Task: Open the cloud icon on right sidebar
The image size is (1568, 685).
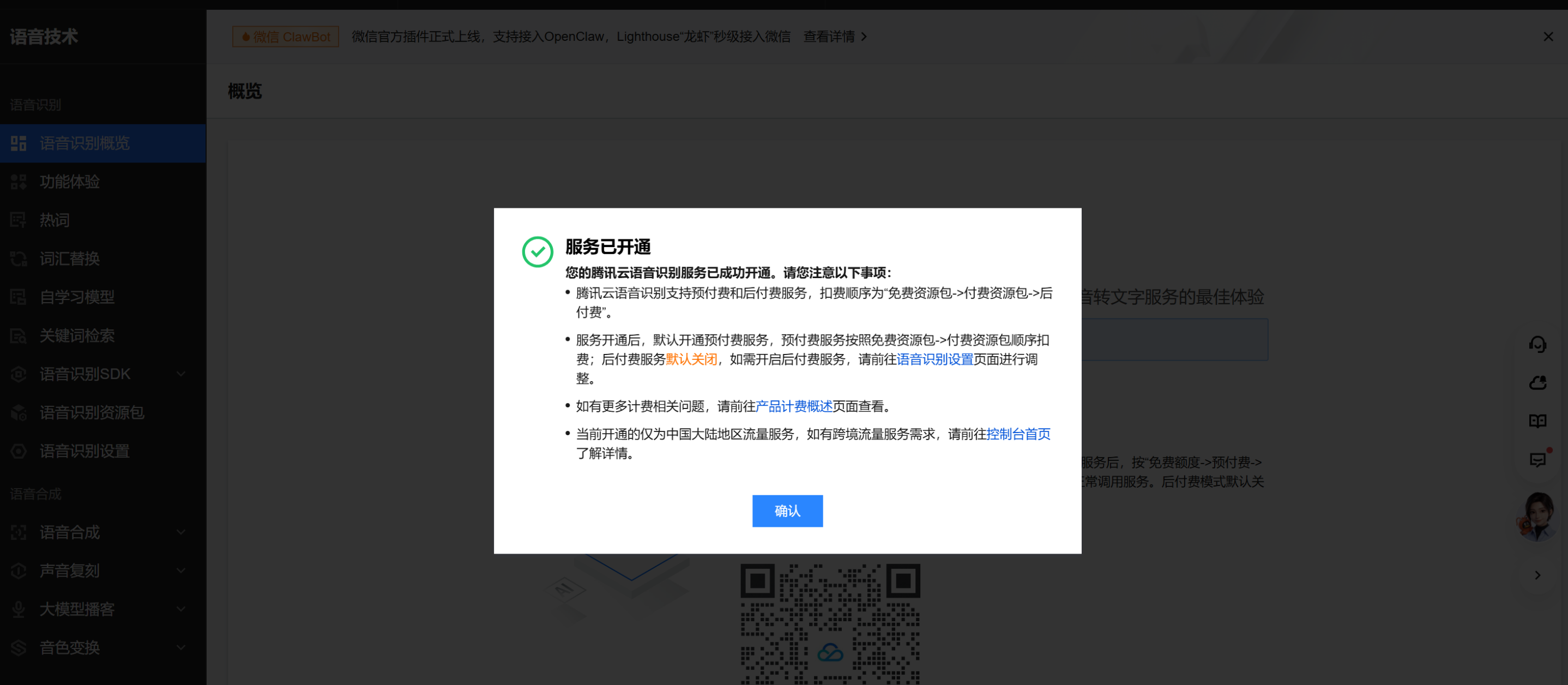Action: 1538,382
